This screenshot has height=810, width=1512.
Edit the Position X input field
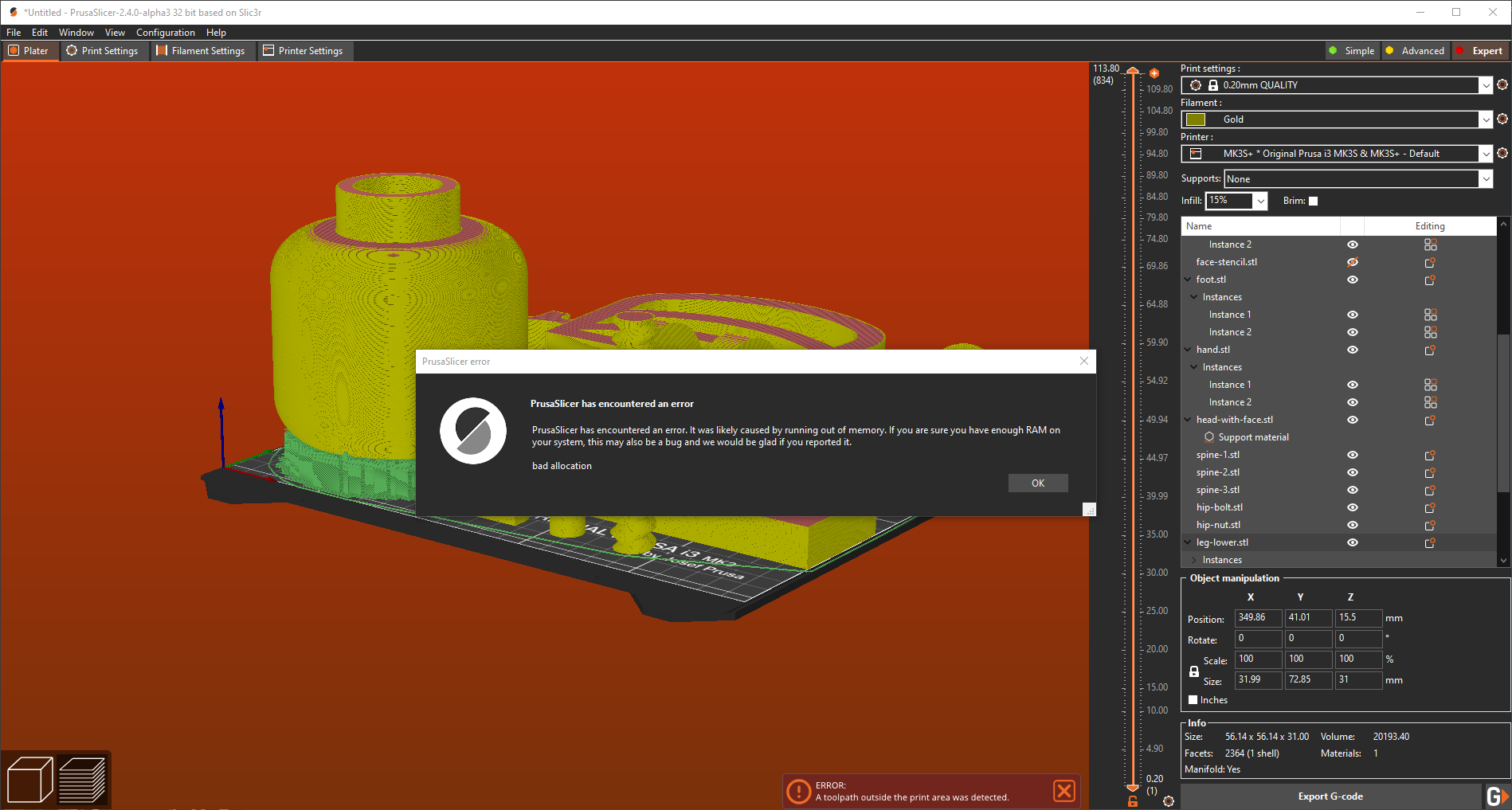coord(1257,618)
